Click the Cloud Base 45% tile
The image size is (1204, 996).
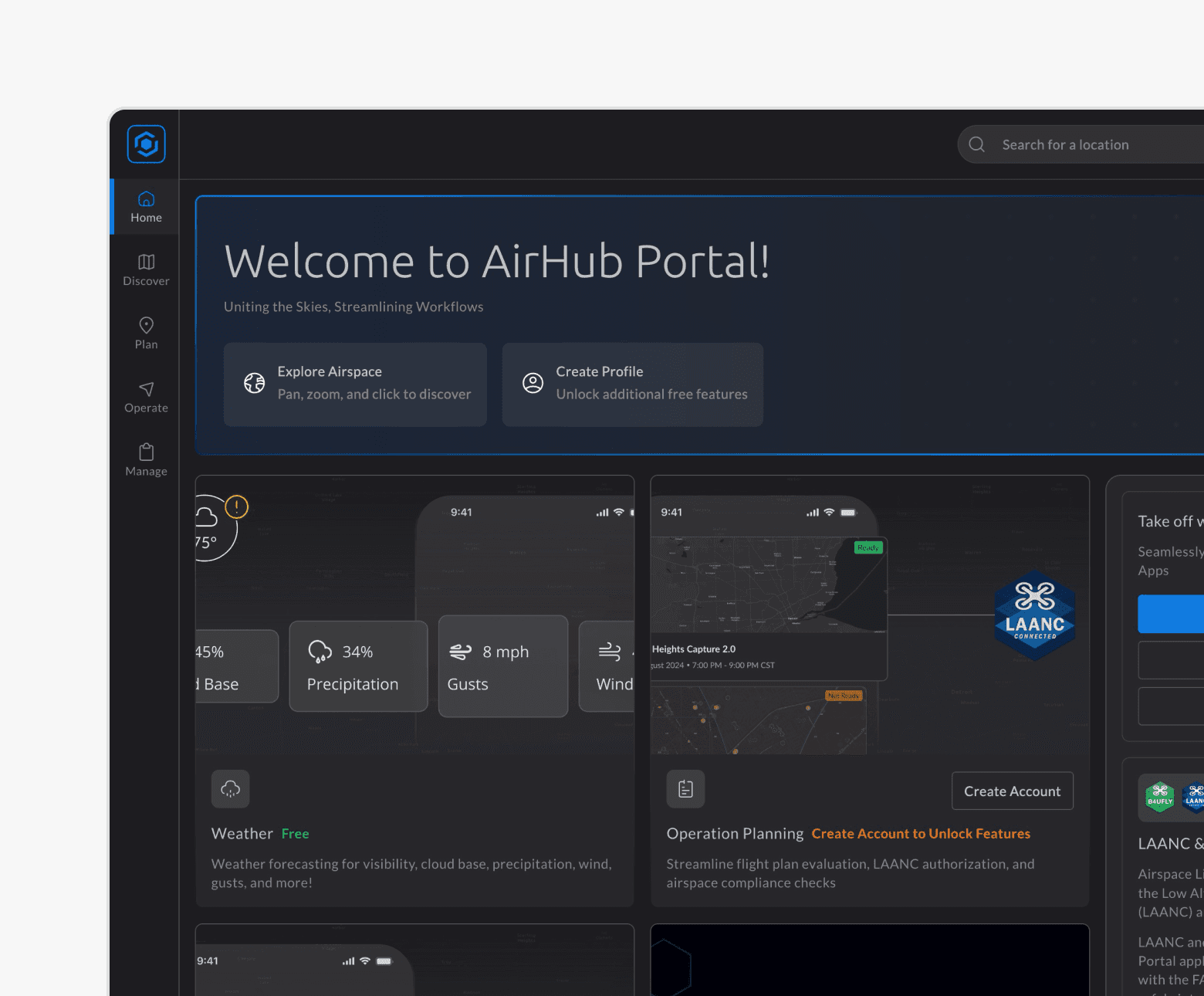tap(236, 666)
